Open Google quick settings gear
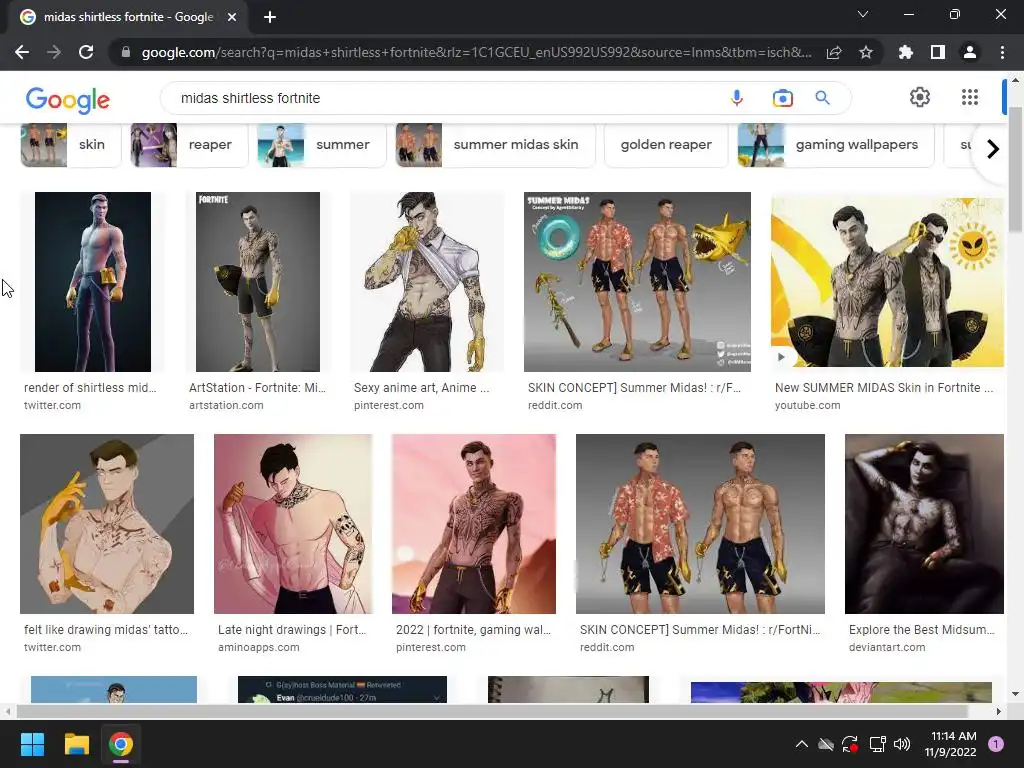The height and width of the screenshot is (768, 1024). tap(920, 97)
